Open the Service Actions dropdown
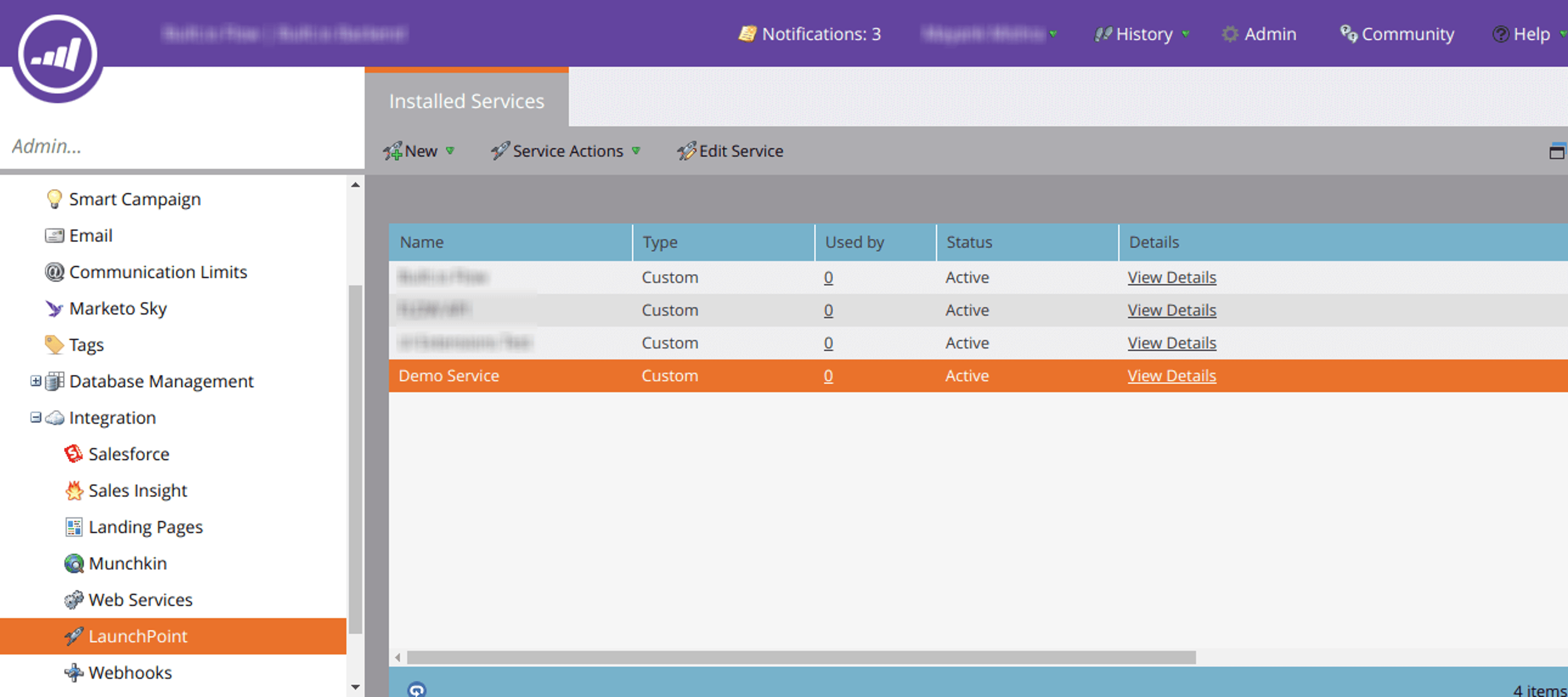The width and height of the screenshot is (1568, 697). (566, 151)
